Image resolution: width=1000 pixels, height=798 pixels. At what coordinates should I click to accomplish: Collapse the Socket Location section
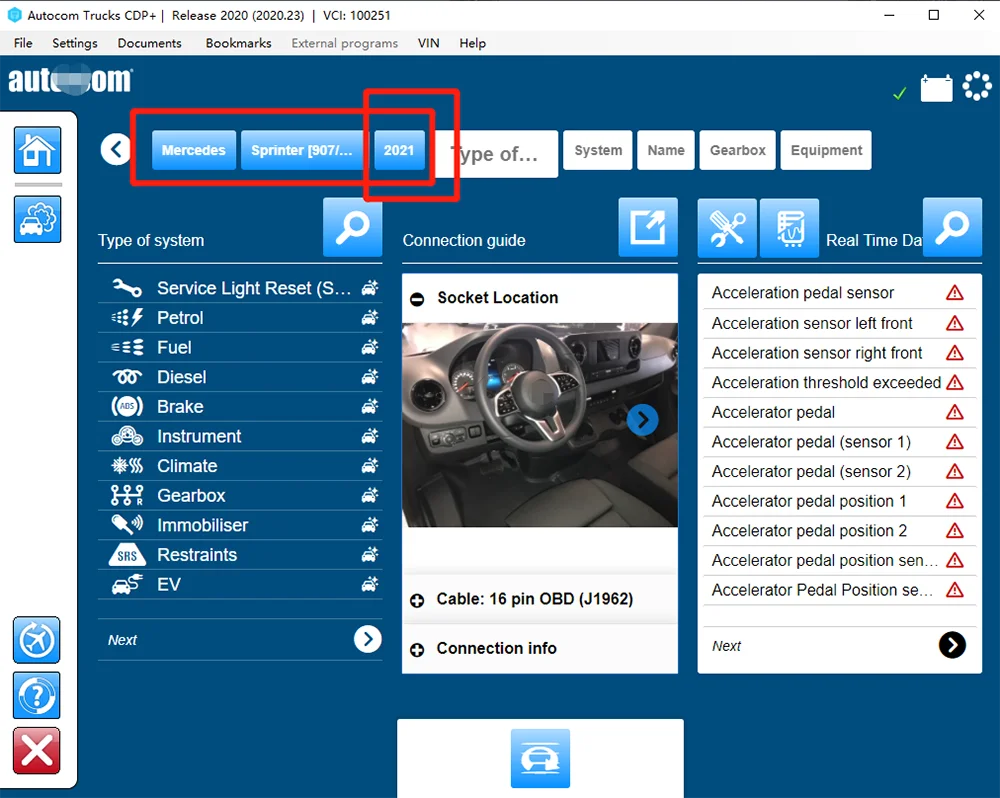pyautogui.click(x=417, y=299)
